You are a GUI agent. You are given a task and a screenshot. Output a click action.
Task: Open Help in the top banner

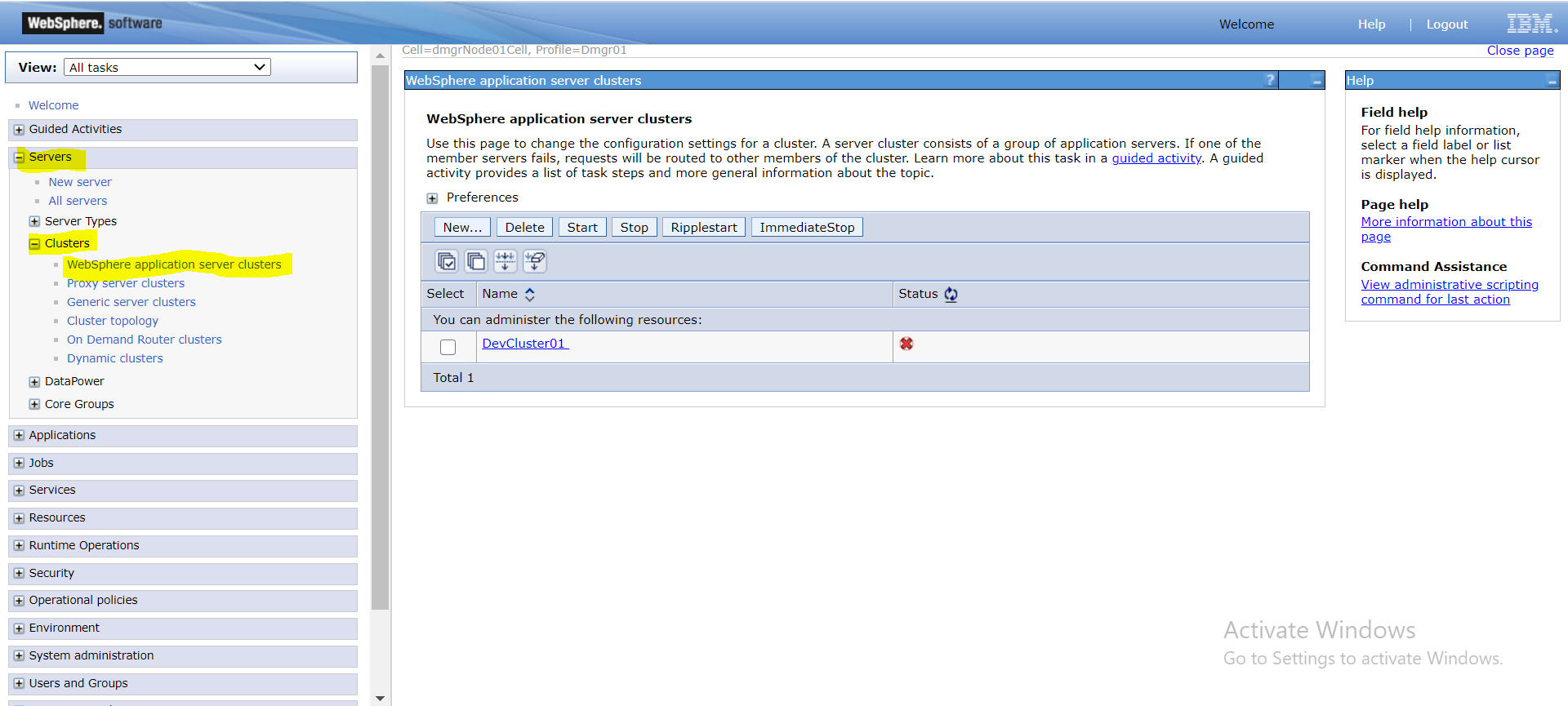1371,24
